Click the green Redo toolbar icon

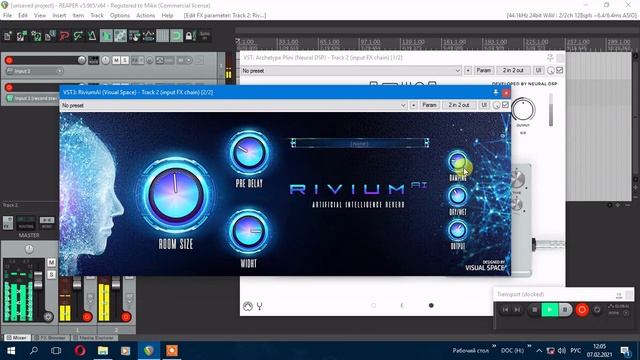click(78, 36)
